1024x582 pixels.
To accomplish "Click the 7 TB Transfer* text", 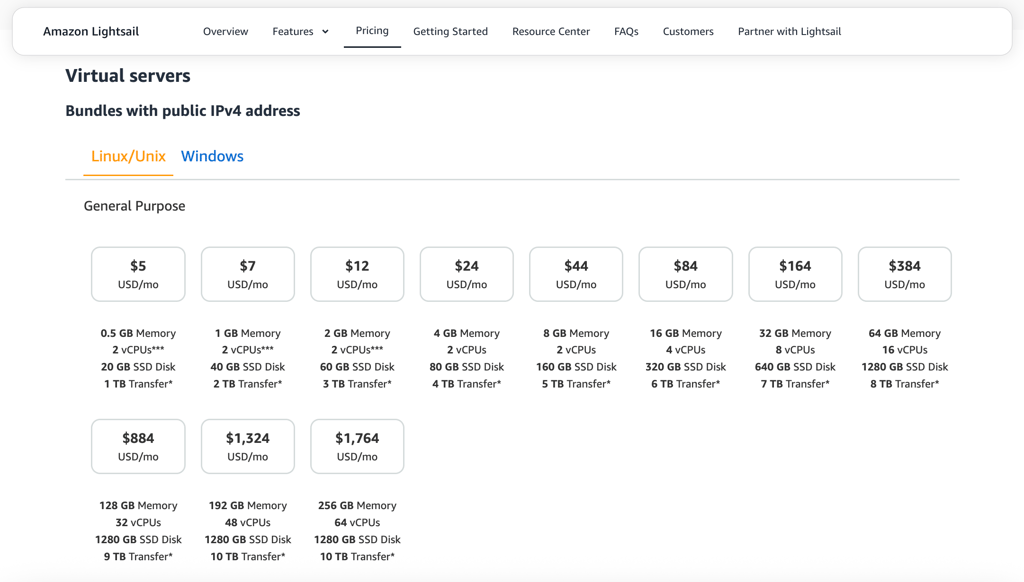I will [795, 384].
